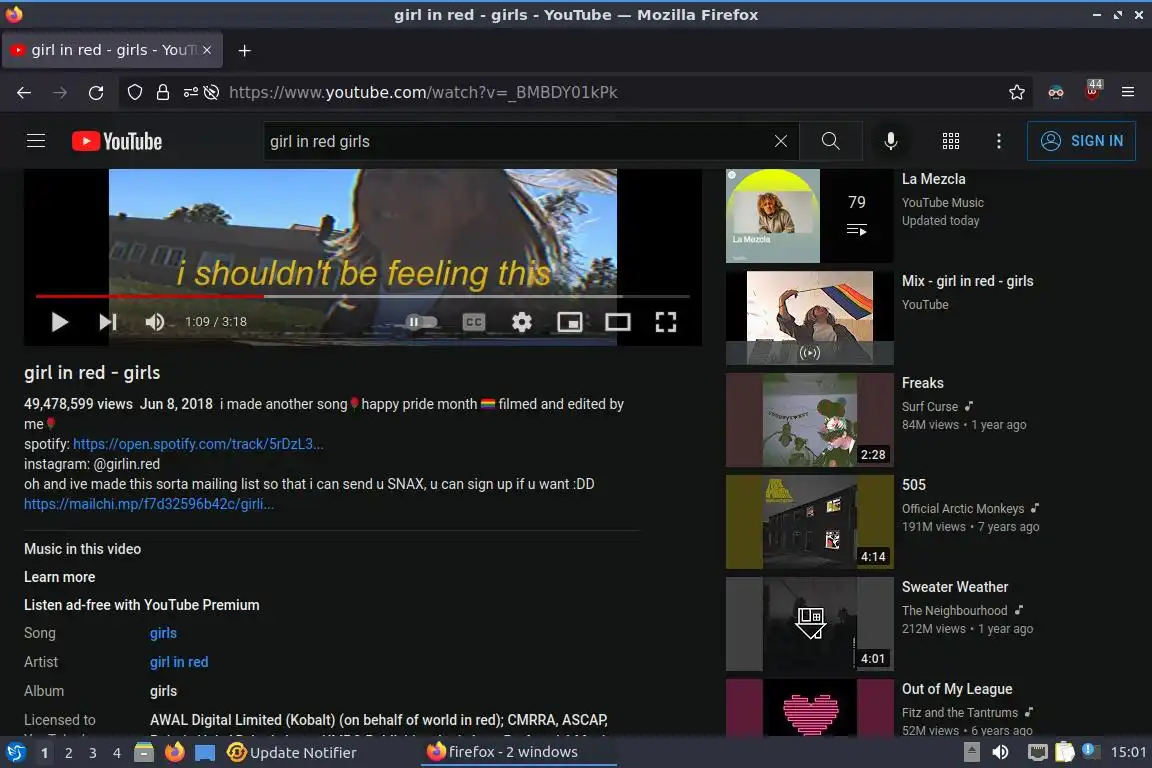Open the Freaks video thumbnail
The width and height of the screenshot is (1152, 768).
pos(810,420)
